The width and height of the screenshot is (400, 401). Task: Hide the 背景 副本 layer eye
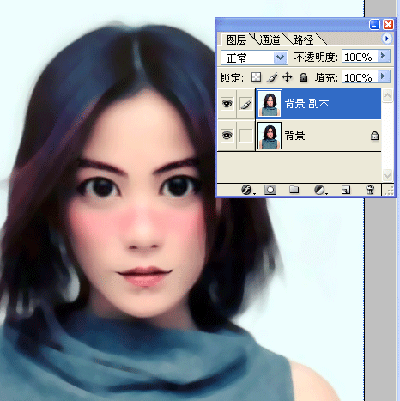coord(227,104)
